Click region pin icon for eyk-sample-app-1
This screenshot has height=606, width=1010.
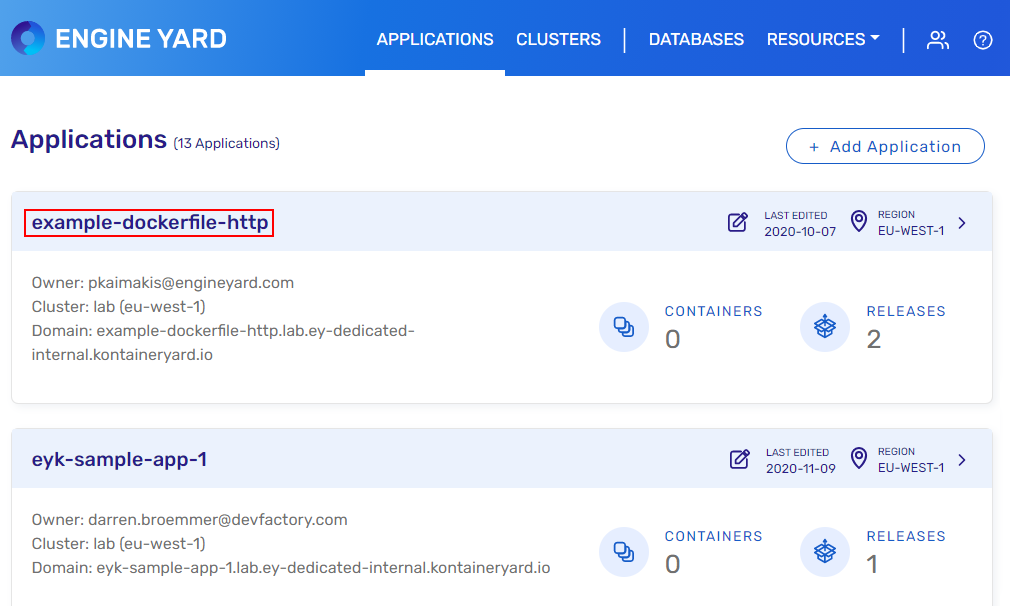tap(859, 459)
